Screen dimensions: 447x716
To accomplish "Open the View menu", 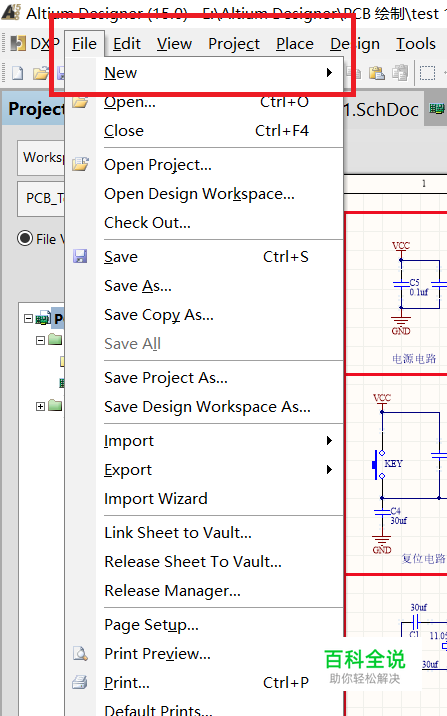I will tap(174, 44).
